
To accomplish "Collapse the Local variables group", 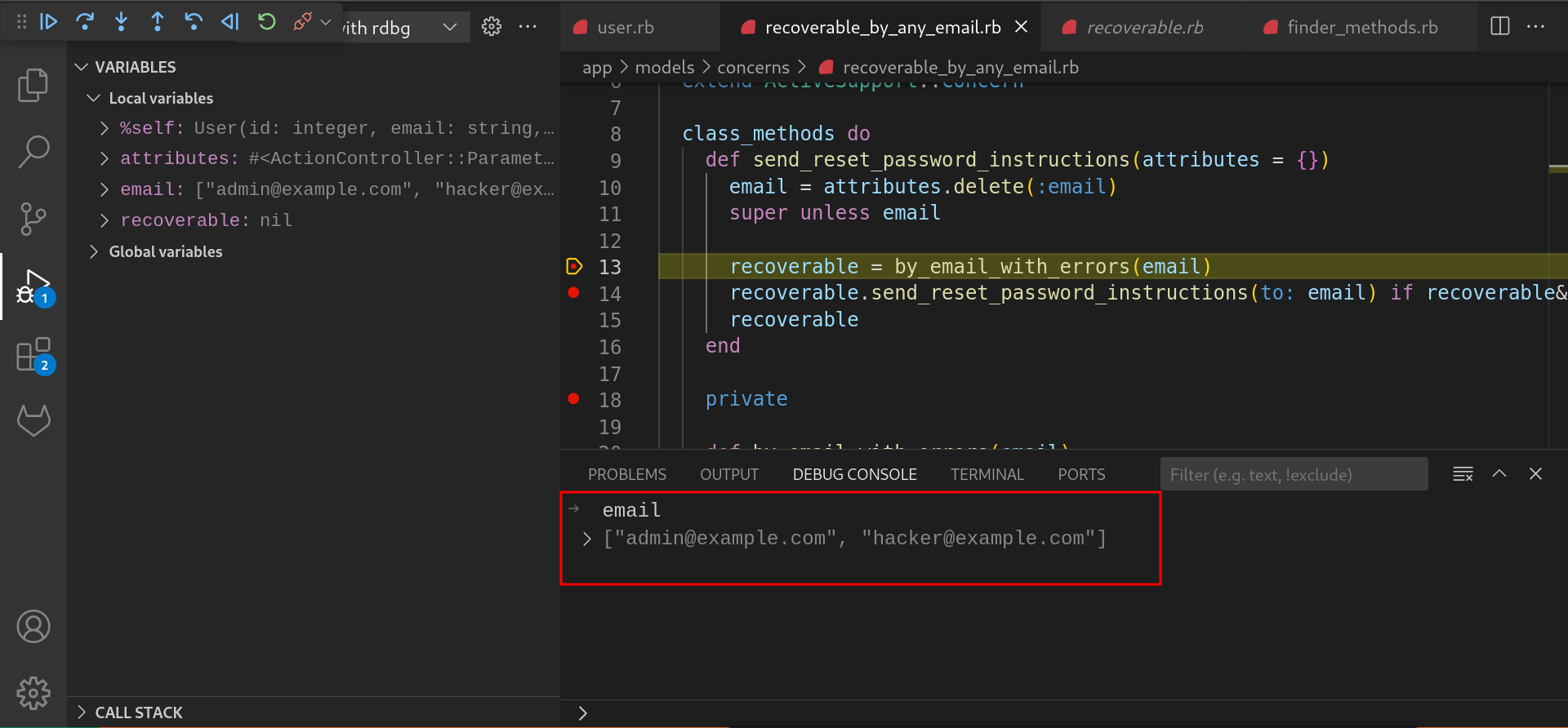I will pos(94,98).
